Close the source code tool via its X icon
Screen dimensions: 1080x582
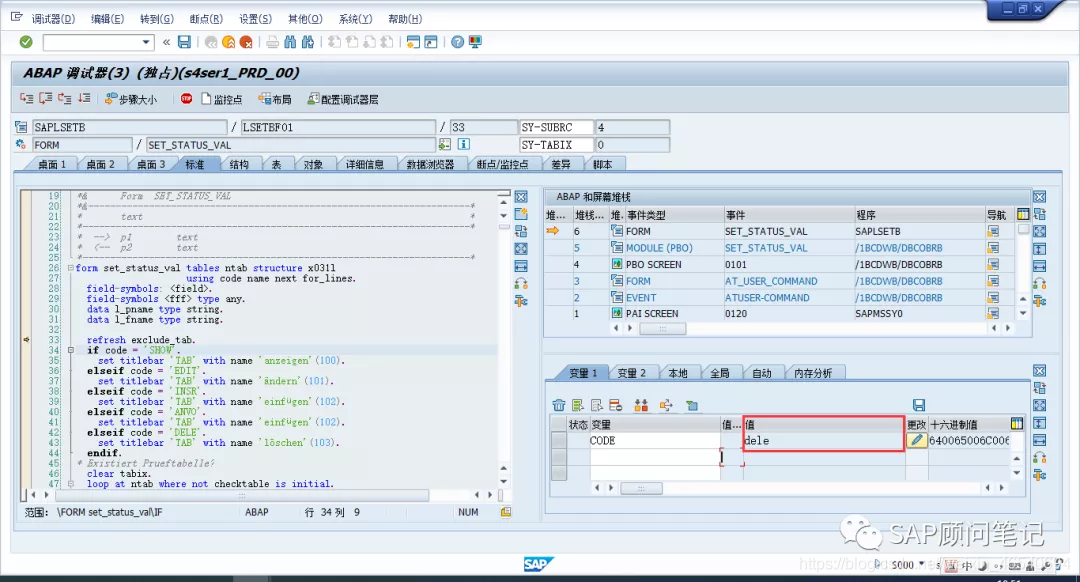click(521, 197)
